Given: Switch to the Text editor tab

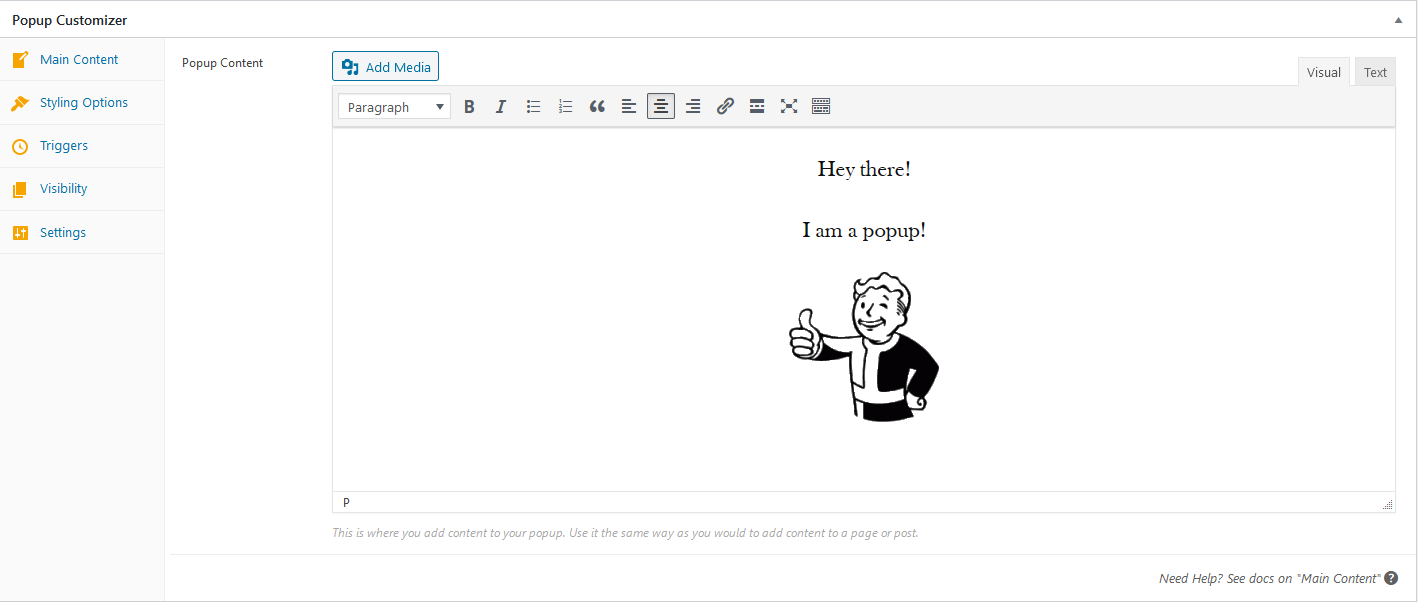Looking at the screenshot, I should (1375, 72).
